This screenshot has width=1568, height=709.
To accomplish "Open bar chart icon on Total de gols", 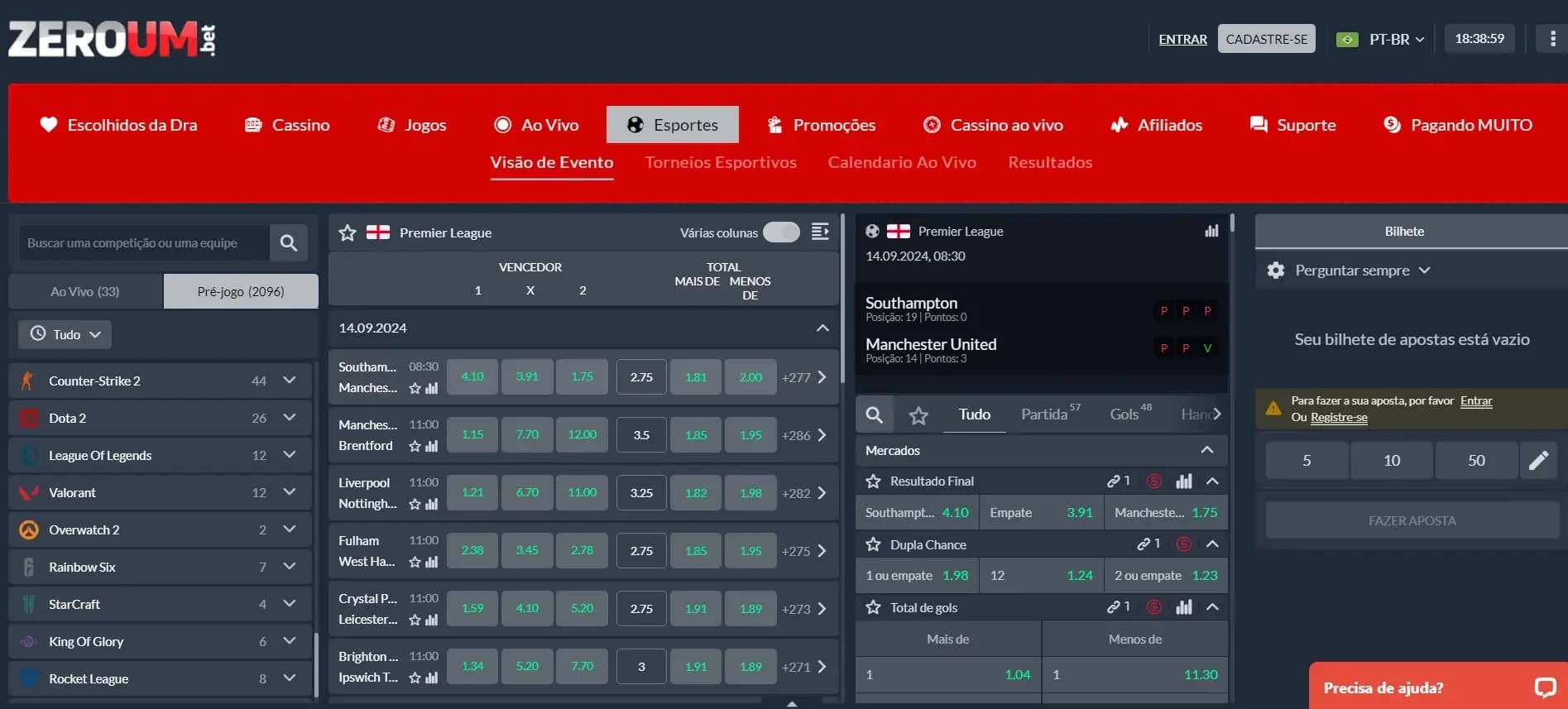I will point(1184,607).
